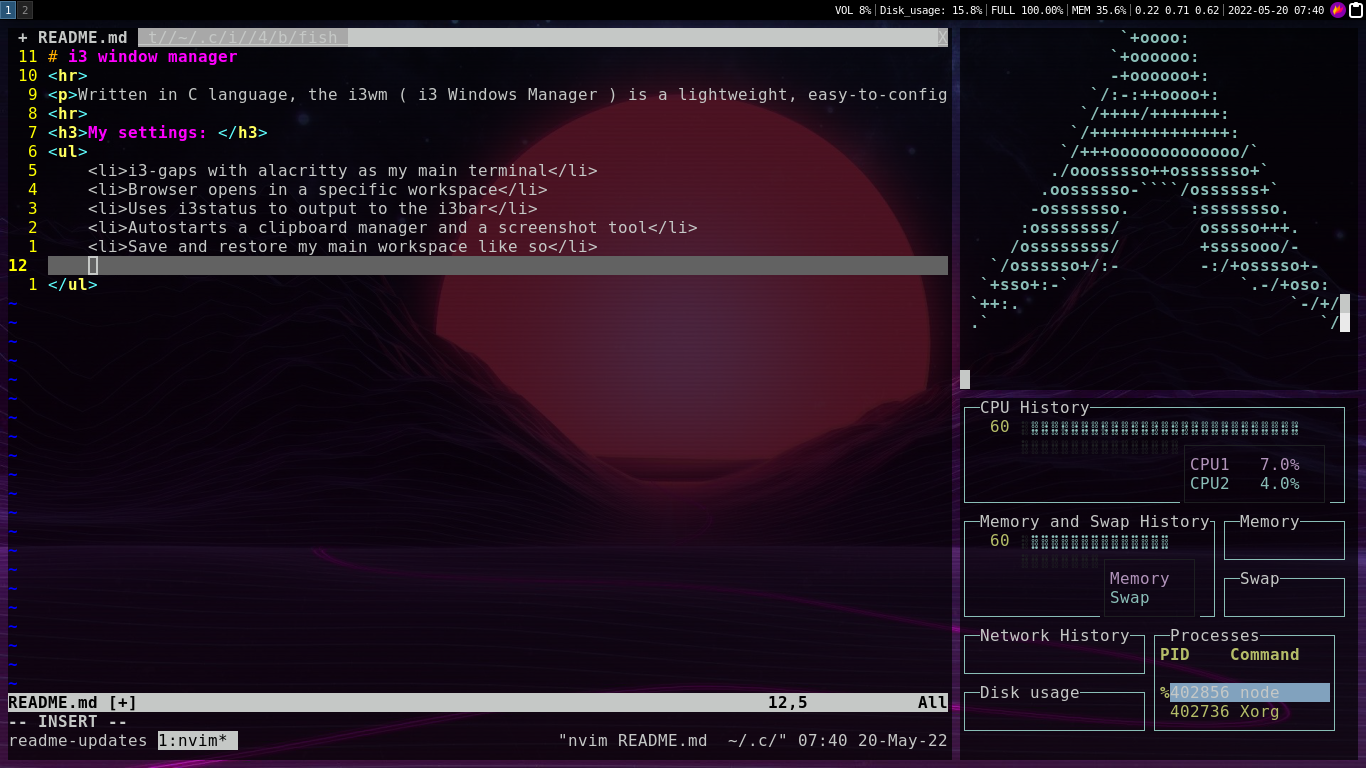
Task: Open the clipboard manager tray icon
Action: tap(1355, 10)
